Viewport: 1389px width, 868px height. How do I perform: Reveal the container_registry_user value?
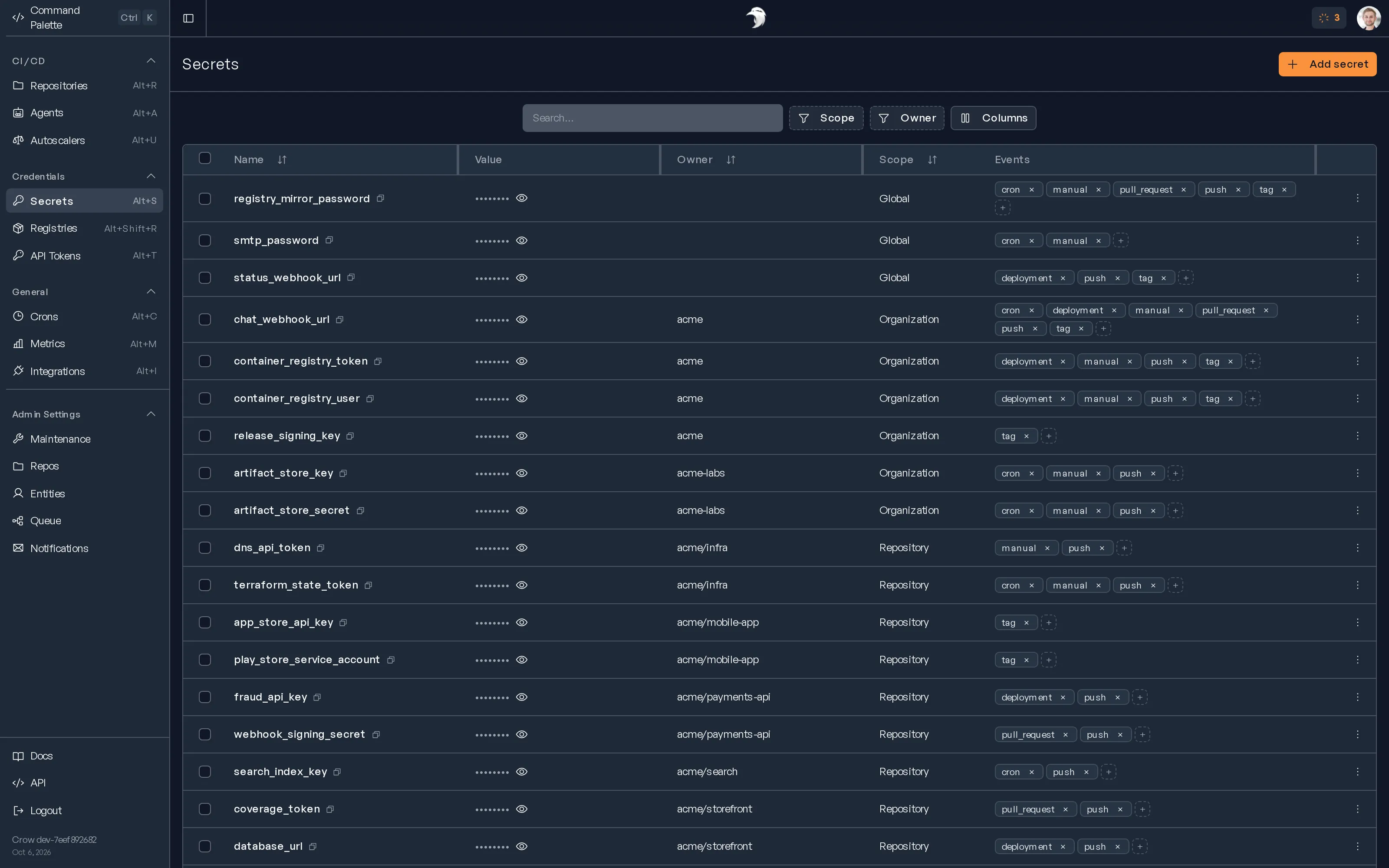pos(522,398)
